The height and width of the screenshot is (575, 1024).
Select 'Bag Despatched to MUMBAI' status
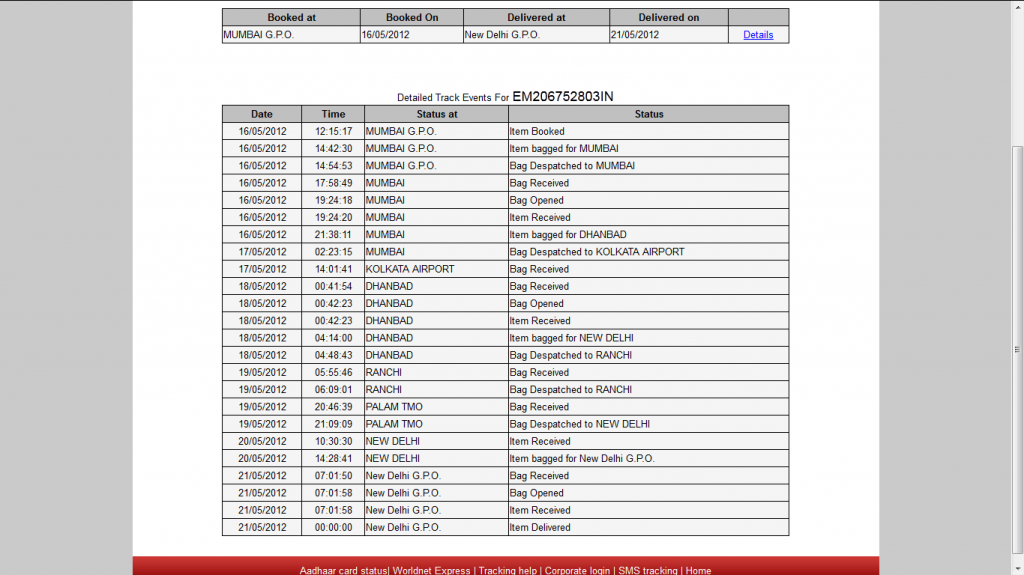(648, 166)
